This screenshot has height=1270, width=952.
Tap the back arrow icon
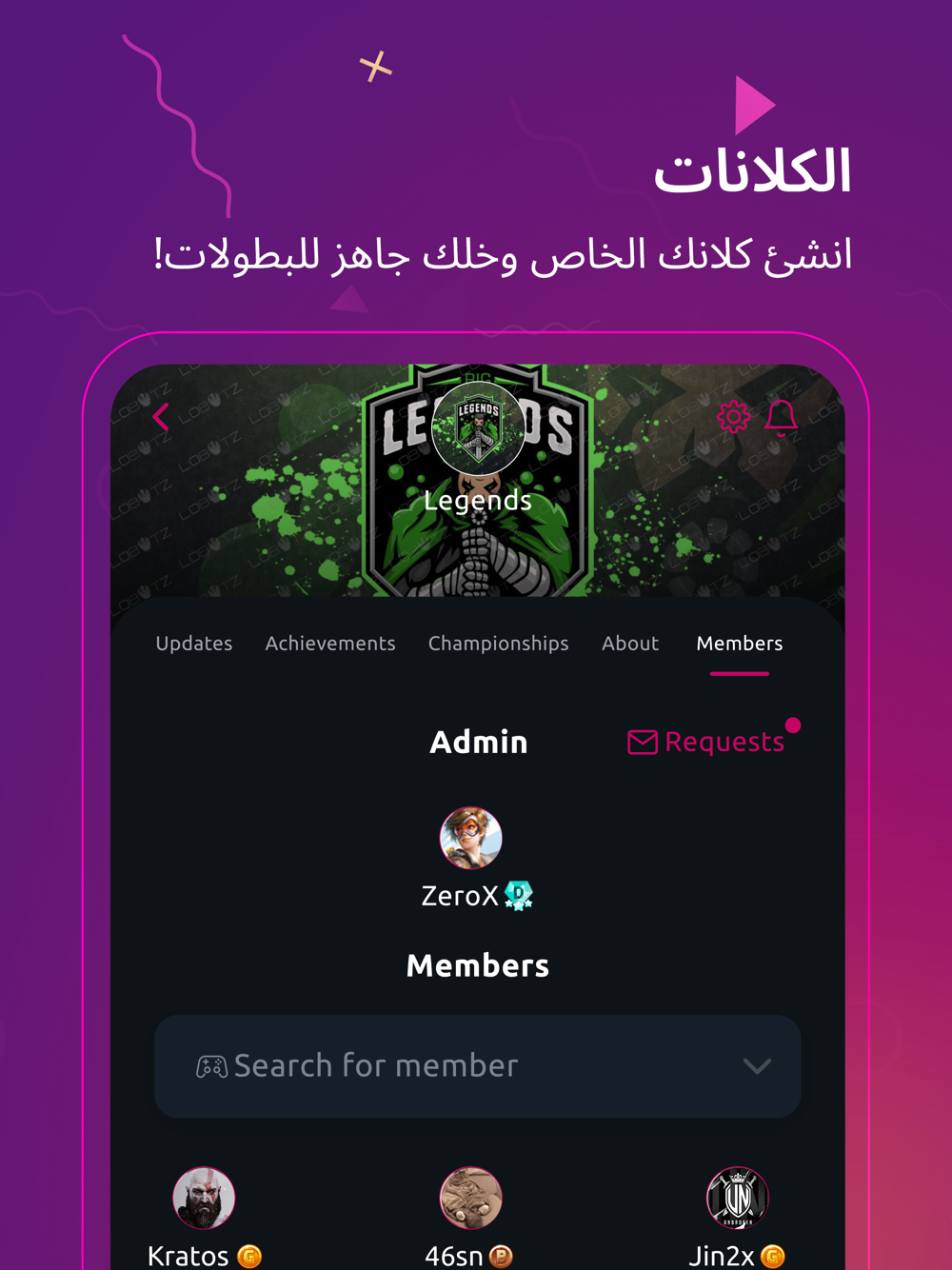[x=161, y=417]
